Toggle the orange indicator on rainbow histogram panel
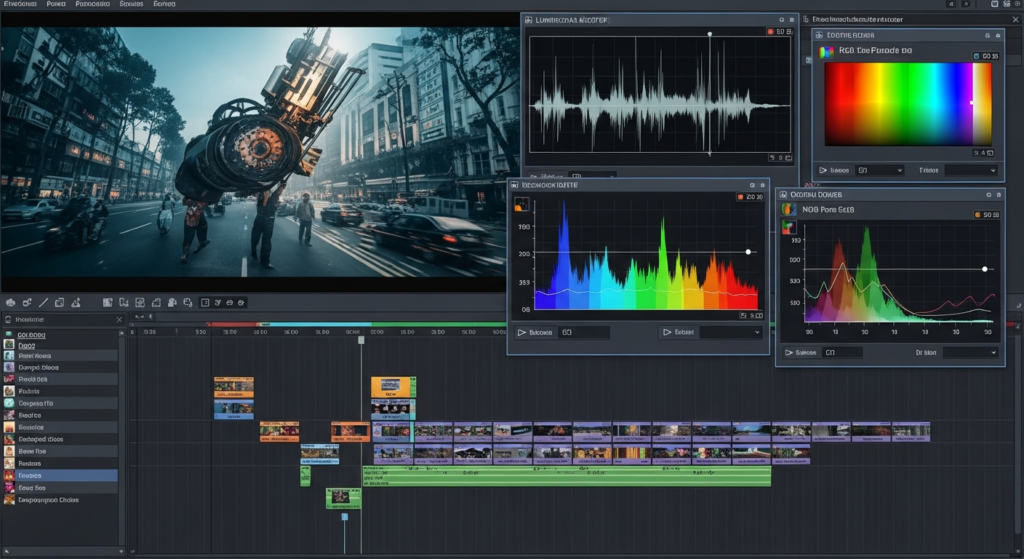The width and height of the screenshot is (1024, 559). point(739,198)
